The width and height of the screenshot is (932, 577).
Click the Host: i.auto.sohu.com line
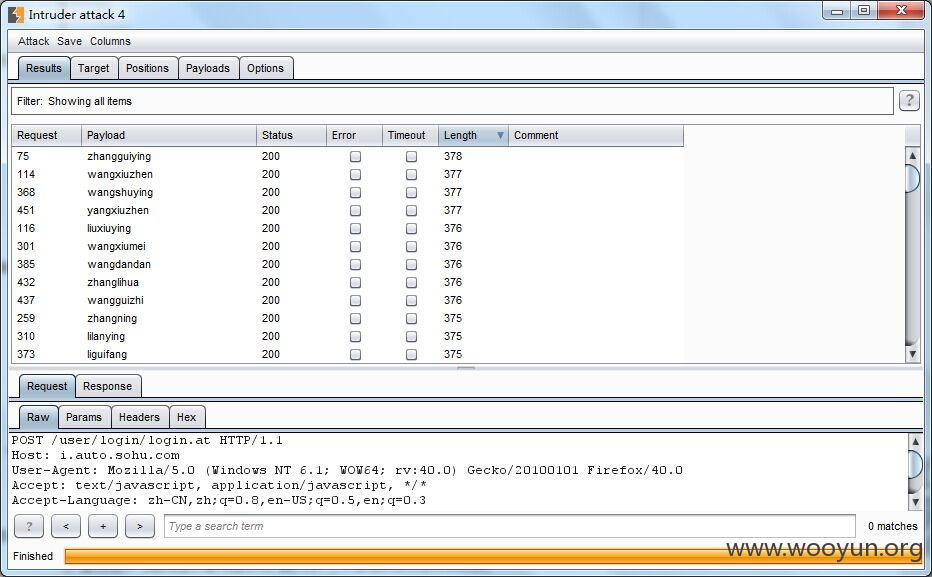click(96, 455)
